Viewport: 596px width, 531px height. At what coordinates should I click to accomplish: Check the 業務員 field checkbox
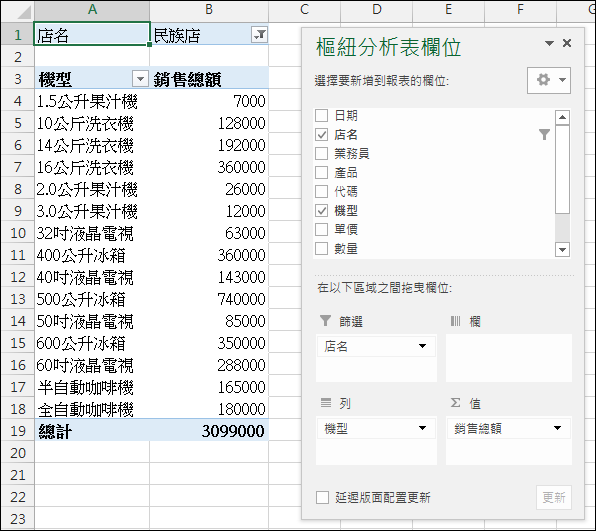[x=322, y=153]
